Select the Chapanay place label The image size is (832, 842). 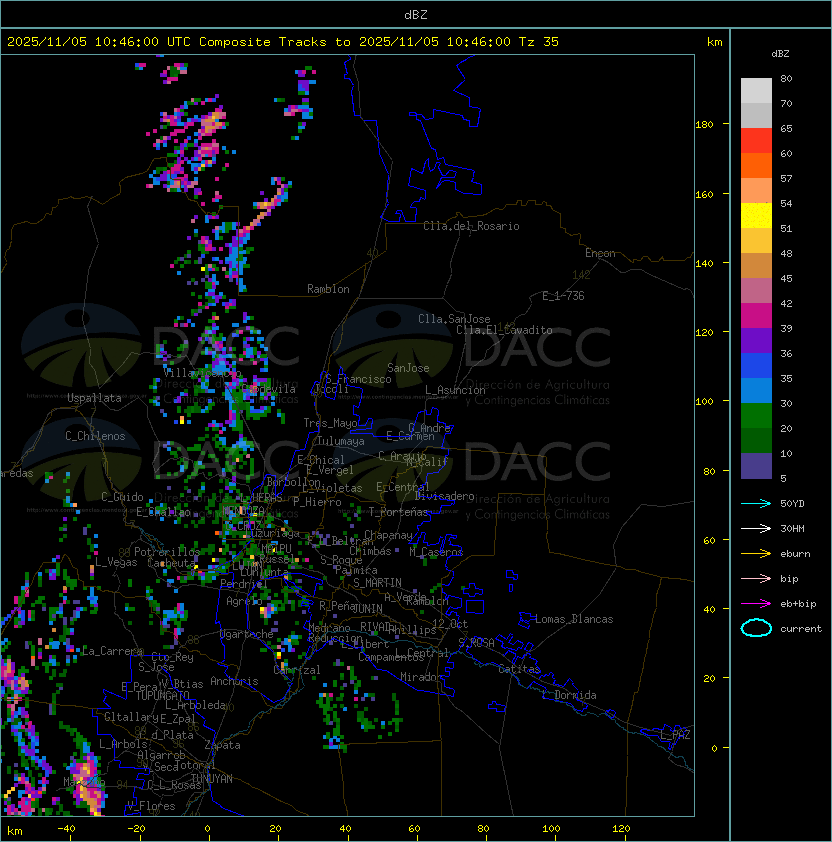click(x=388, y=535)
